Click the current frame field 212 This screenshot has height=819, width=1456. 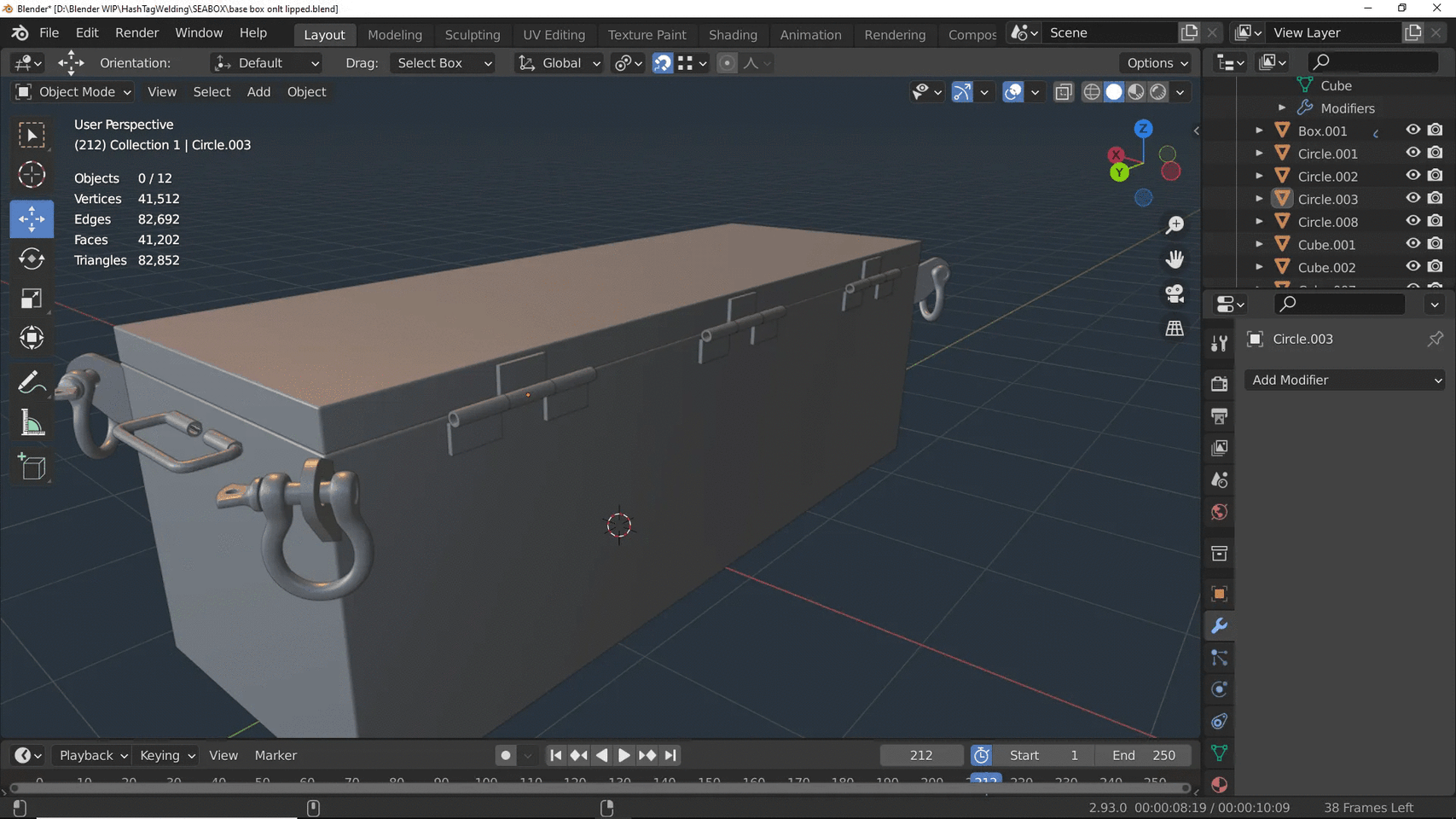click(921, 755)
